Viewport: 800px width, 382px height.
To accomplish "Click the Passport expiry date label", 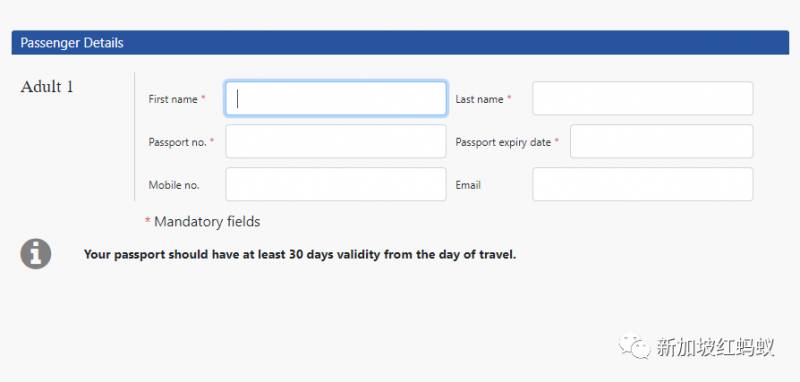I will [503, 142].
